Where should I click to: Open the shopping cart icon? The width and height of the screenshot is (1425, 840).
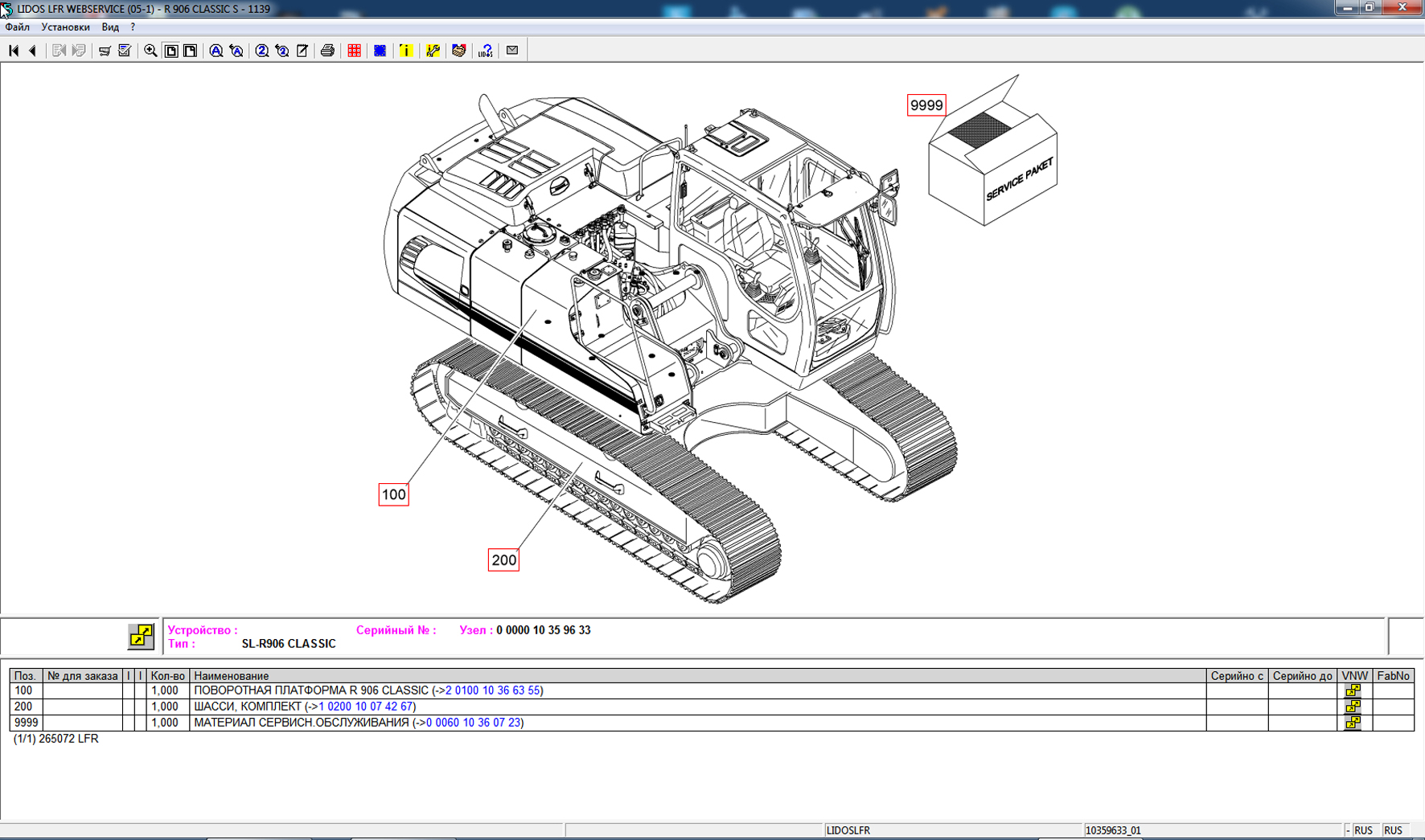[x=105, y=51]
